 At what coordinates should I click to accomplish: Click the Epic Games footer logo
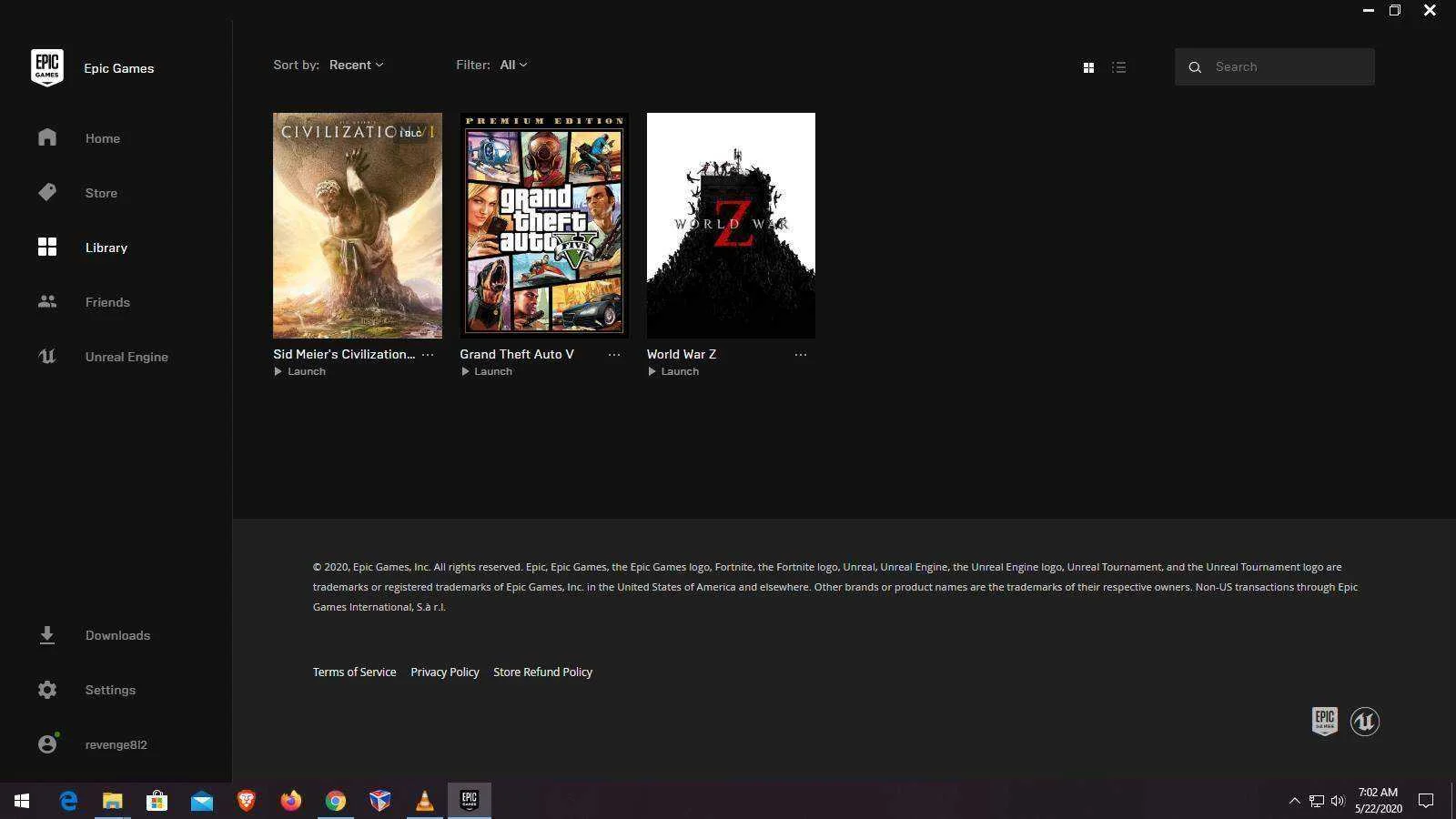point(1325,721)
